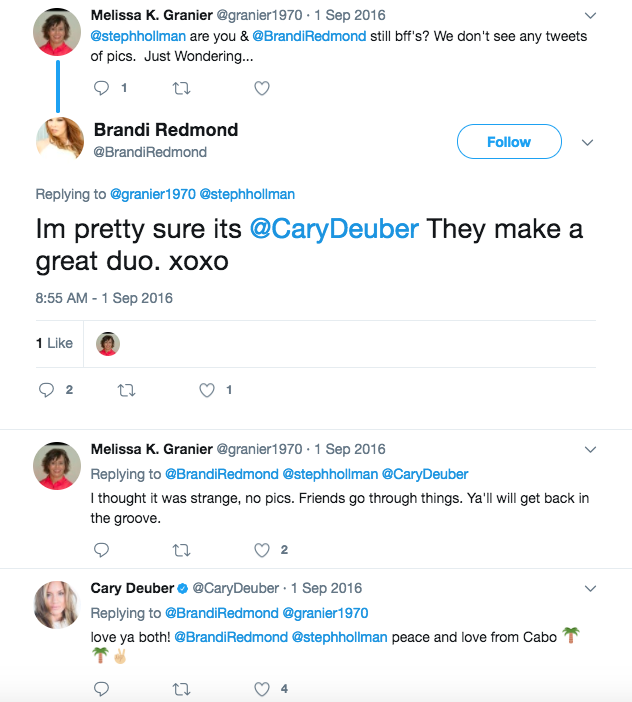Click the liker's avatar beside 1 Like

tap(108, 344)
